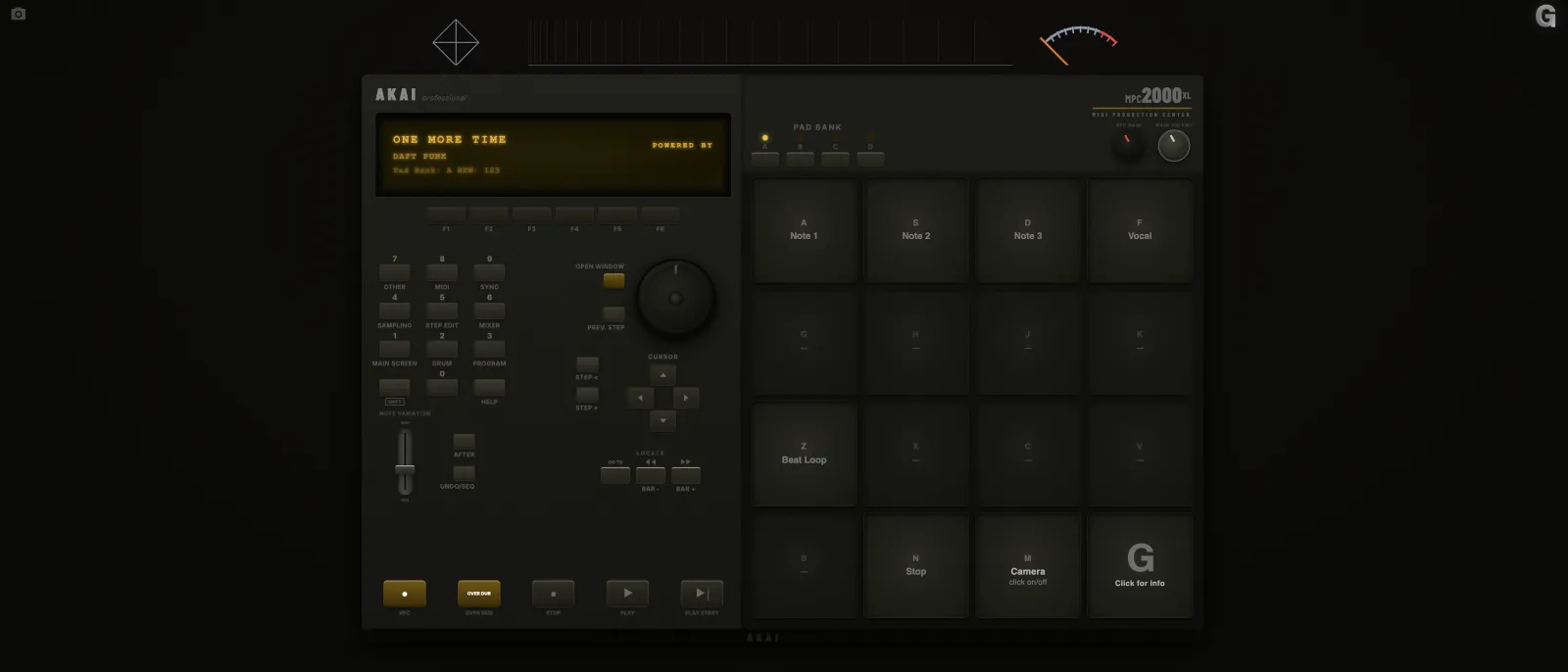Click the cursor up arrow
The width and height of the screenshot is (1568, 672).
(662, 375)
